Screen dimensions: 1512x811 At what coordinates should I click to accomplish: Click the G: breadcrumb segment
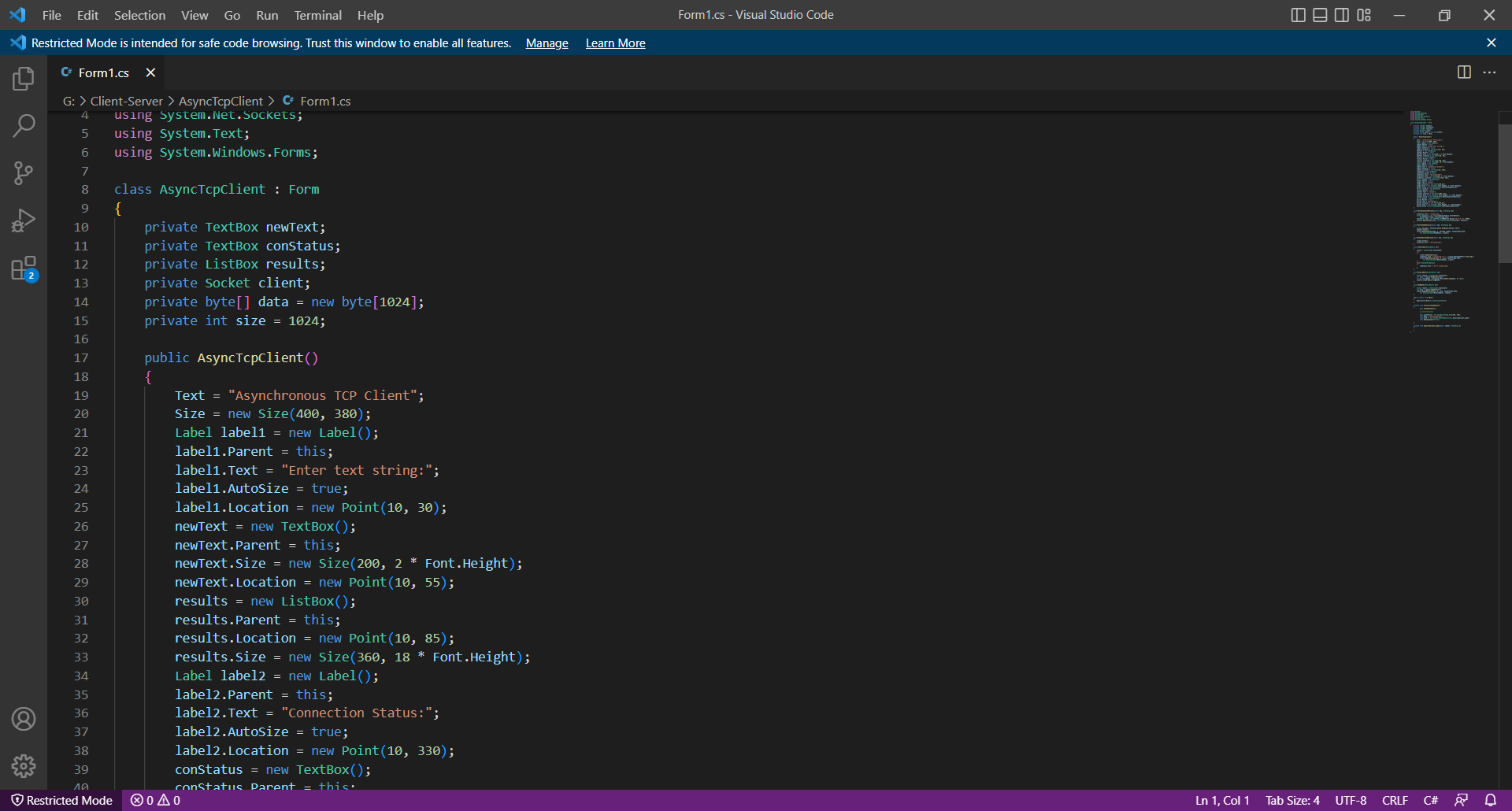(69, 101)
